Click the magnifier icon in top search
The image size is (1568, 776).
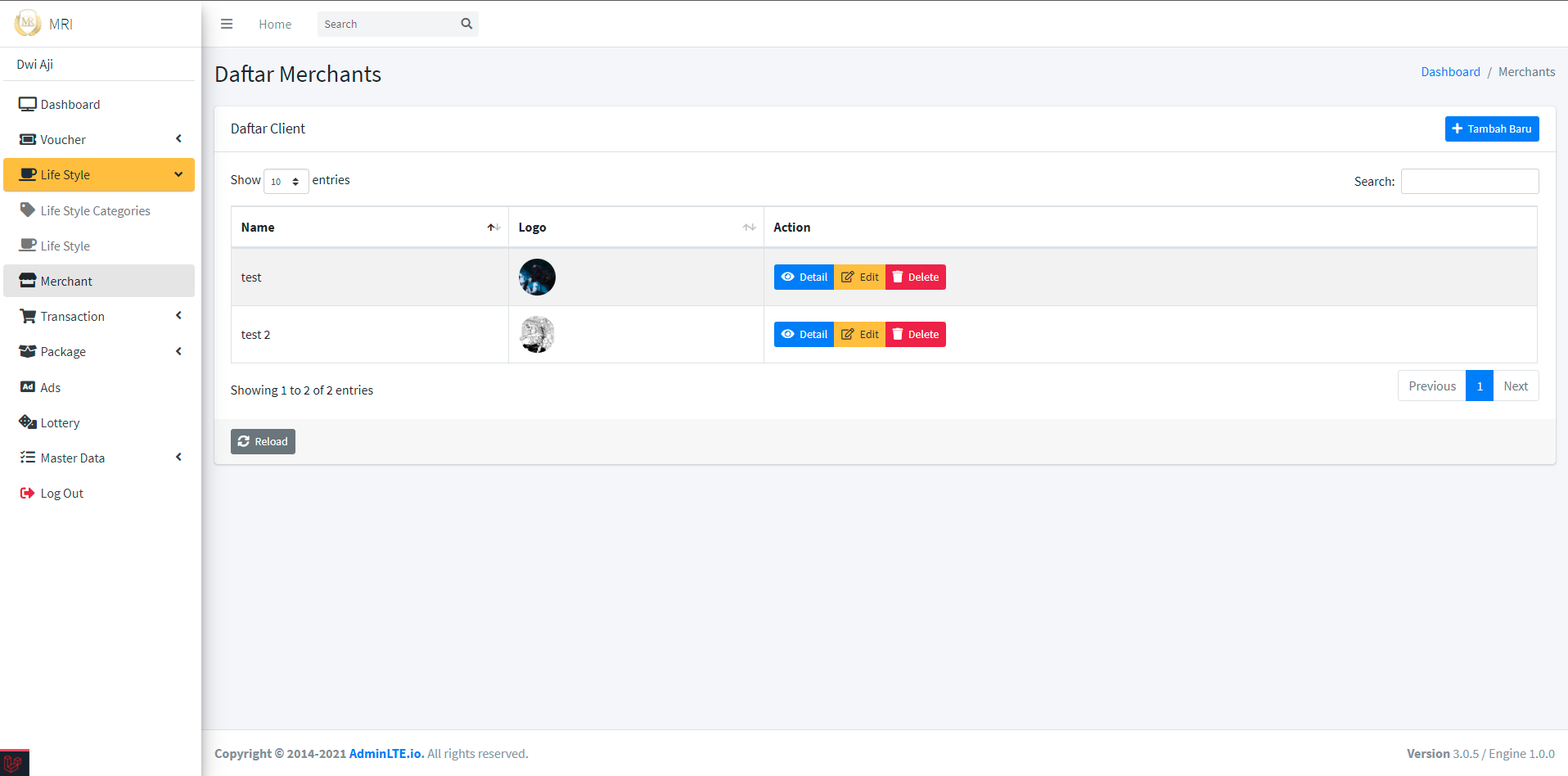466,24
